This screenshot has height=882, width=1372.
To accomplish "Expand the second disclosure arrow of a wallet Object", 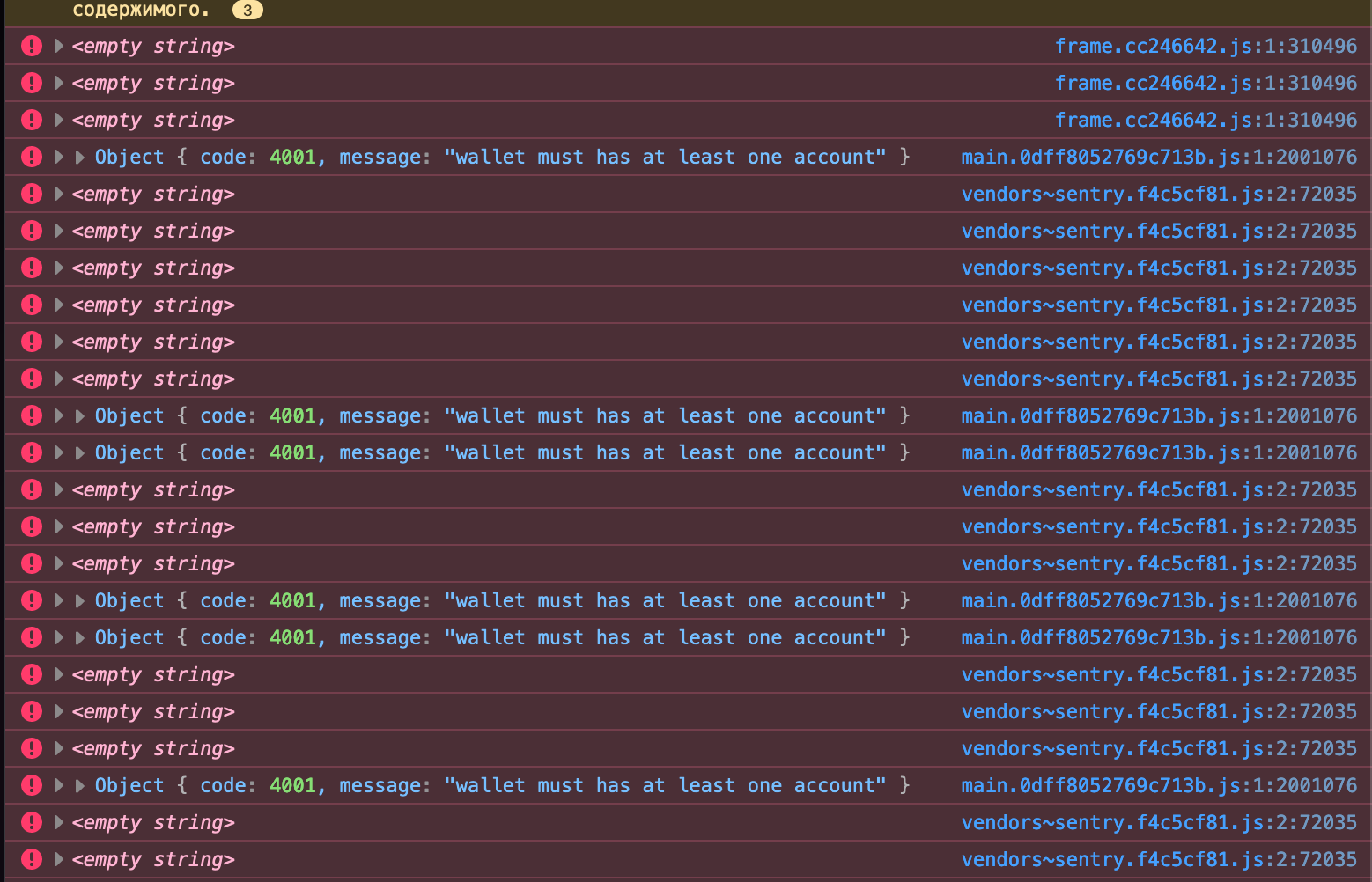I will pyautogui.click(x=78, y=415).
